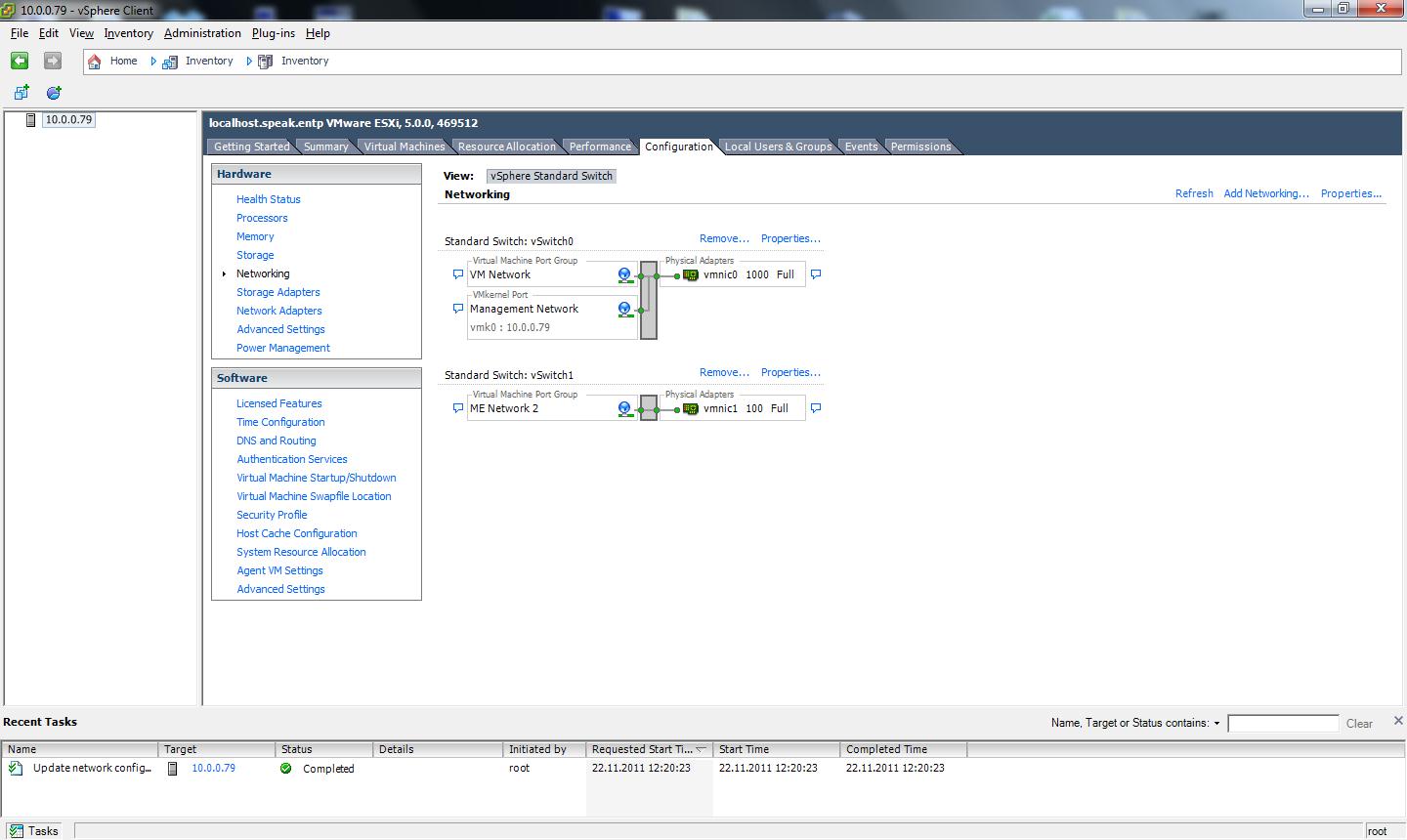Open Virtual Machine Startup/Shutdown settings
1407x840 pixels.
(x=317, y=478)
